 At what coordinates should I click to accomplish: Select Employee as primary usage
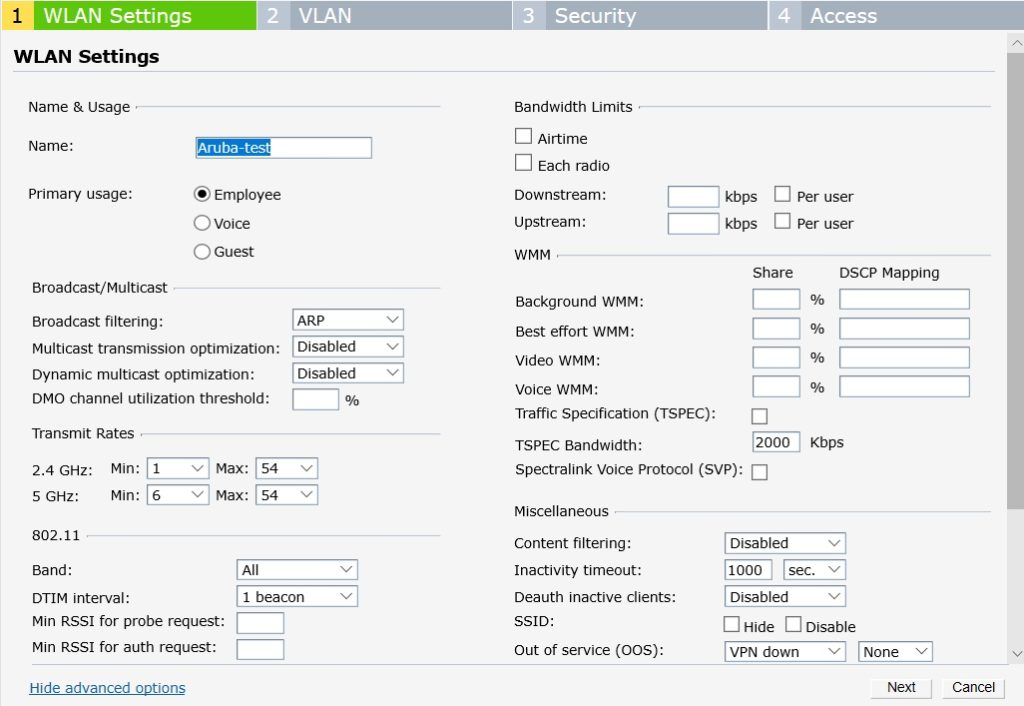[x=202, y=195]
